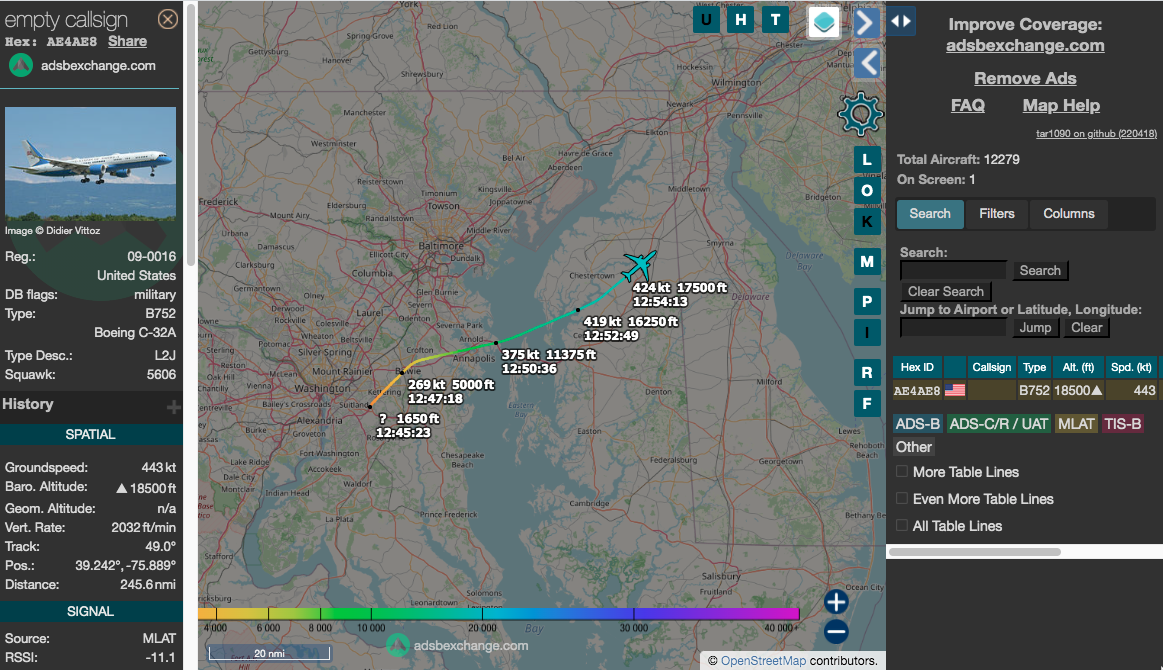Image resolution: width=1163 pixels, height=670 pixels.
Task: Switch to the Columns tab
Action: (x=1069, y=214)
